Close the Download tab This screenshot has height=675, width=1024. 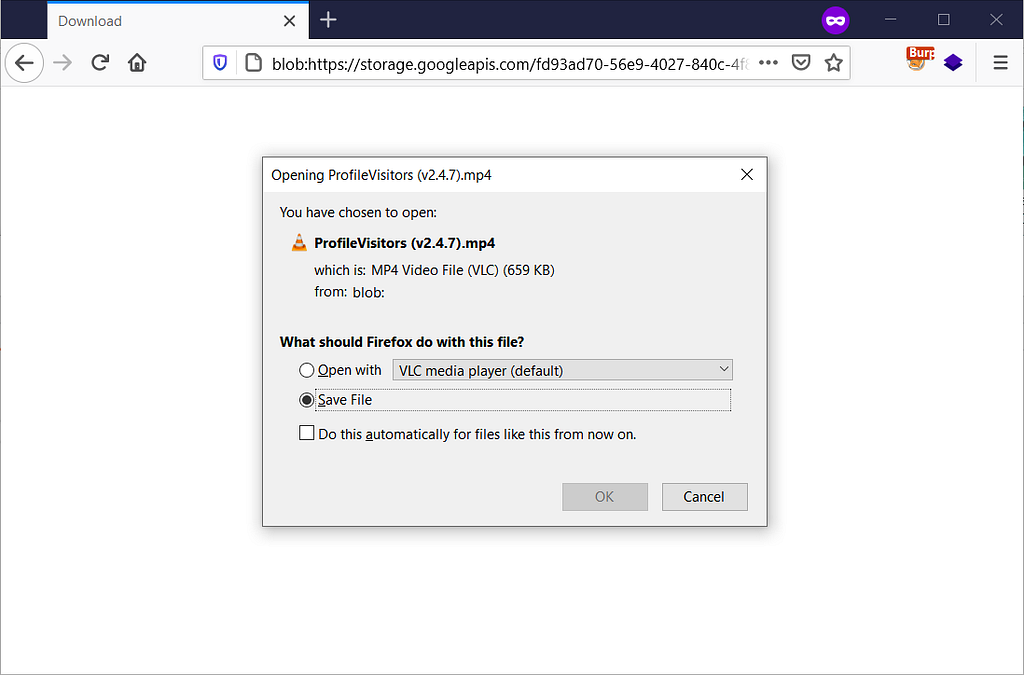point(289,21)
